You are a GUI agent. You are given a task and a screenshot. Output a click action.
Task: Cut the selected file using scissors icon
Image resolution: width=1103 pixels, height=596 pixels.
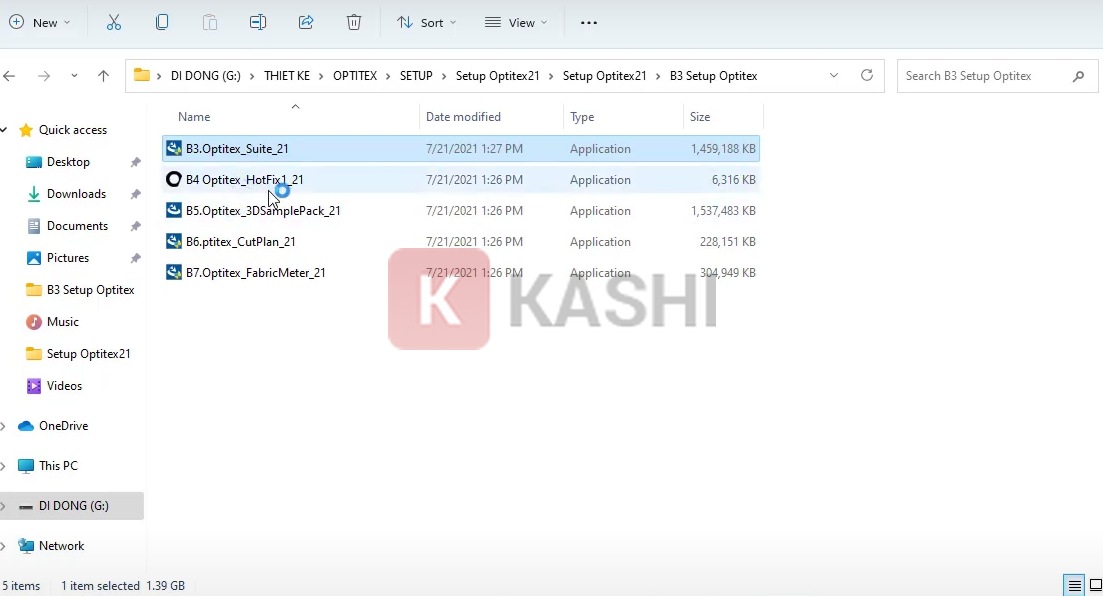pos(113,21)
